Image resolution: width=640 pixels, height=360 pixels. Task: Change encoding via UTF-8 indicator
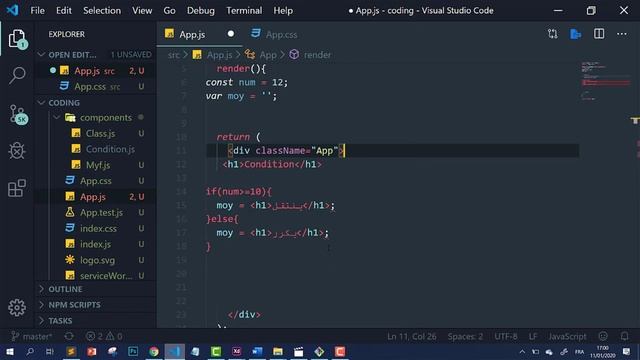click(x=506, y=336)
